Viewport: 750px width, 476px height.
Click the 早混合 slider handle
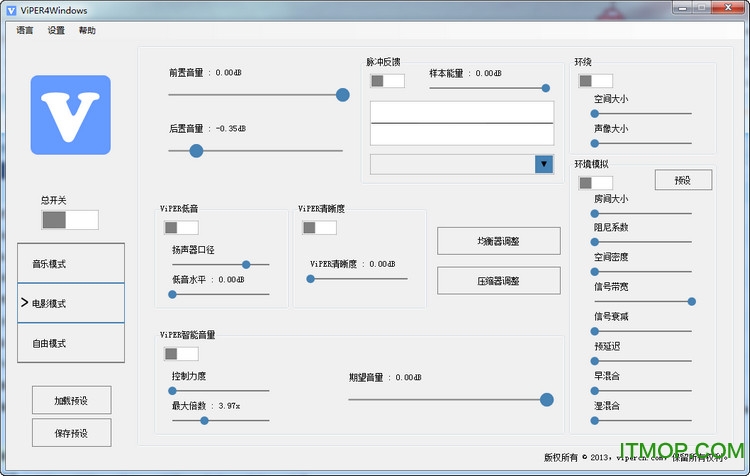tap(595, 391)
